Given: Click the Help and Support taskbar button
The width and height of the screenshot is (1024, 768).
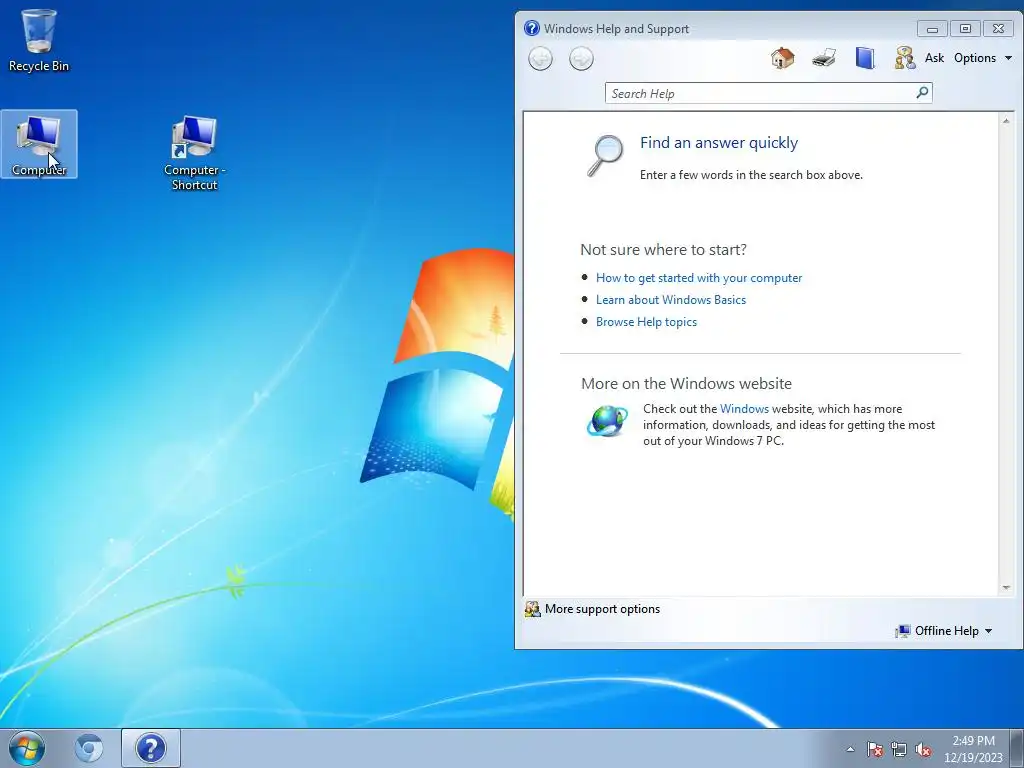Looking at the screenshot, I should pyautogui.click(x=151, y=748).
